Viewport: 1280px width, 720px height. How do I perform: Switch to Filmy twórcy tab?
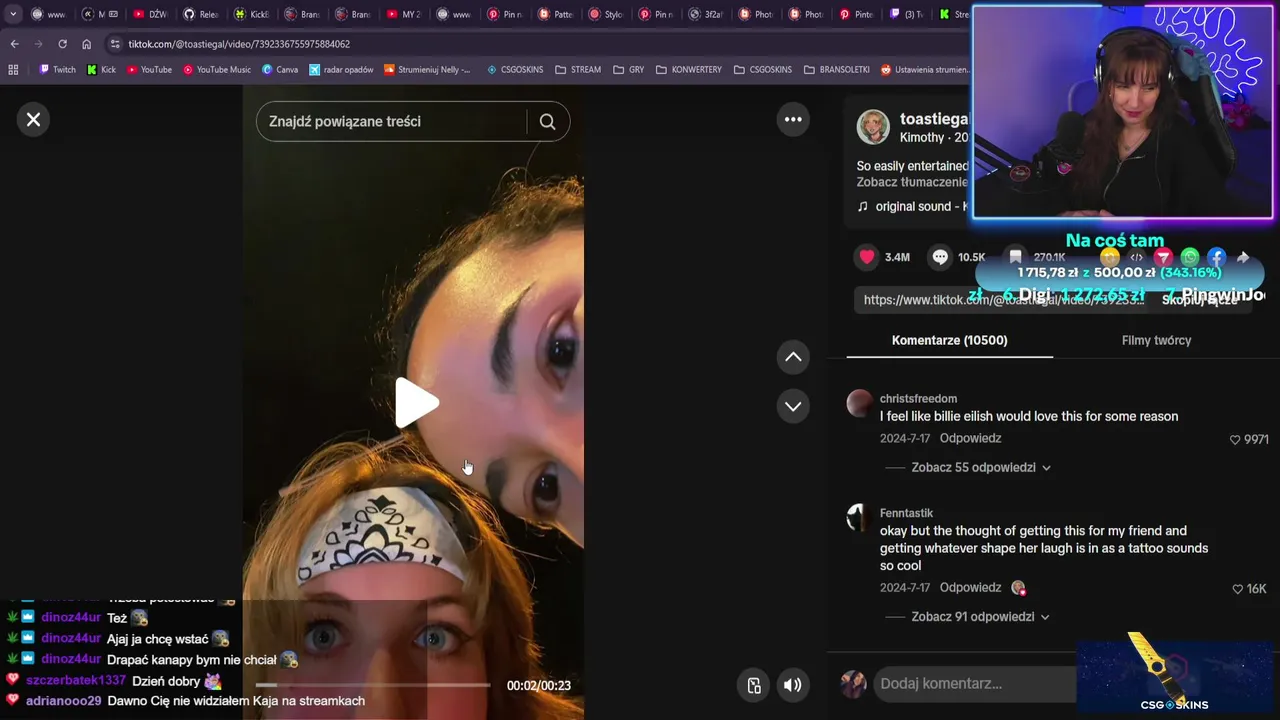[1156, 340]
